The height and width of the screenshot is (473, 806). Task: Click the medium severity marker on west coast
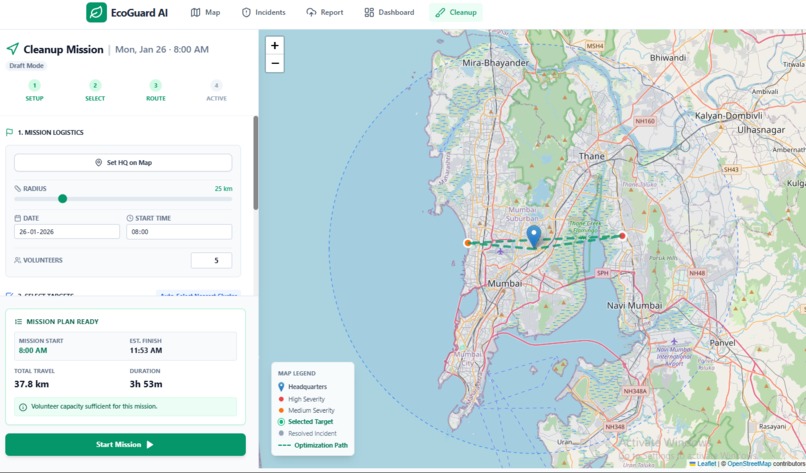pyautogui.click(x=467, y=243)
